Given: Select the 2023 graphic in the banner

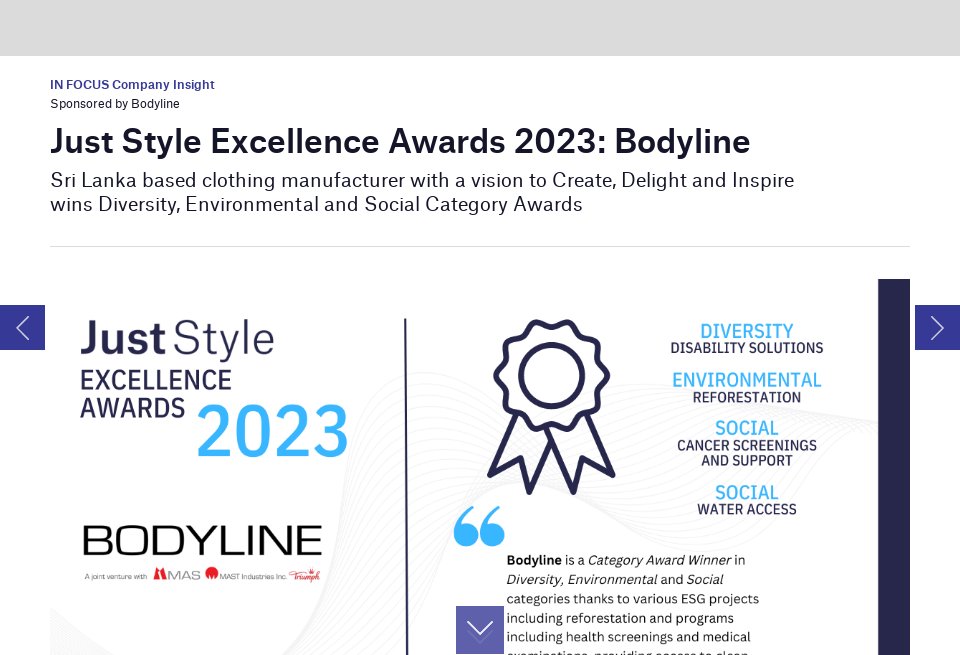Looking at the screenshot, I should tap(272, 430).
